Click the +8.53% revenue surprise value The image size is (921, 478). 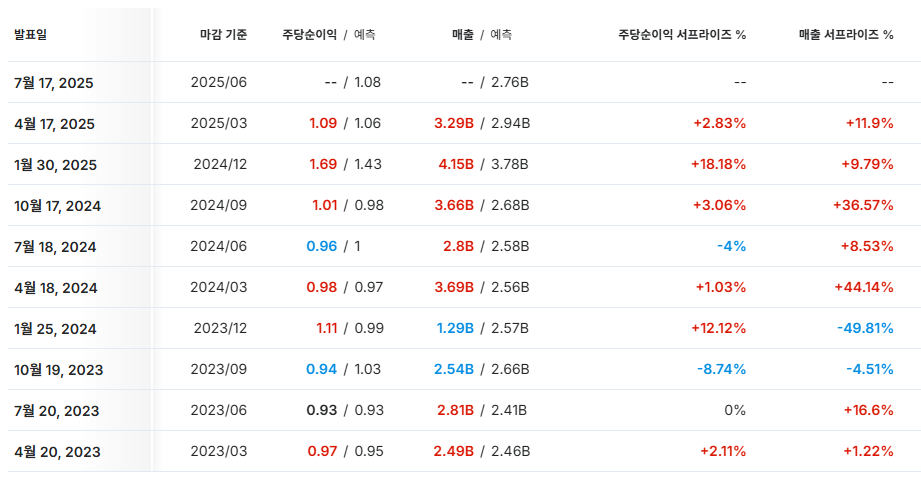point(867,247)
